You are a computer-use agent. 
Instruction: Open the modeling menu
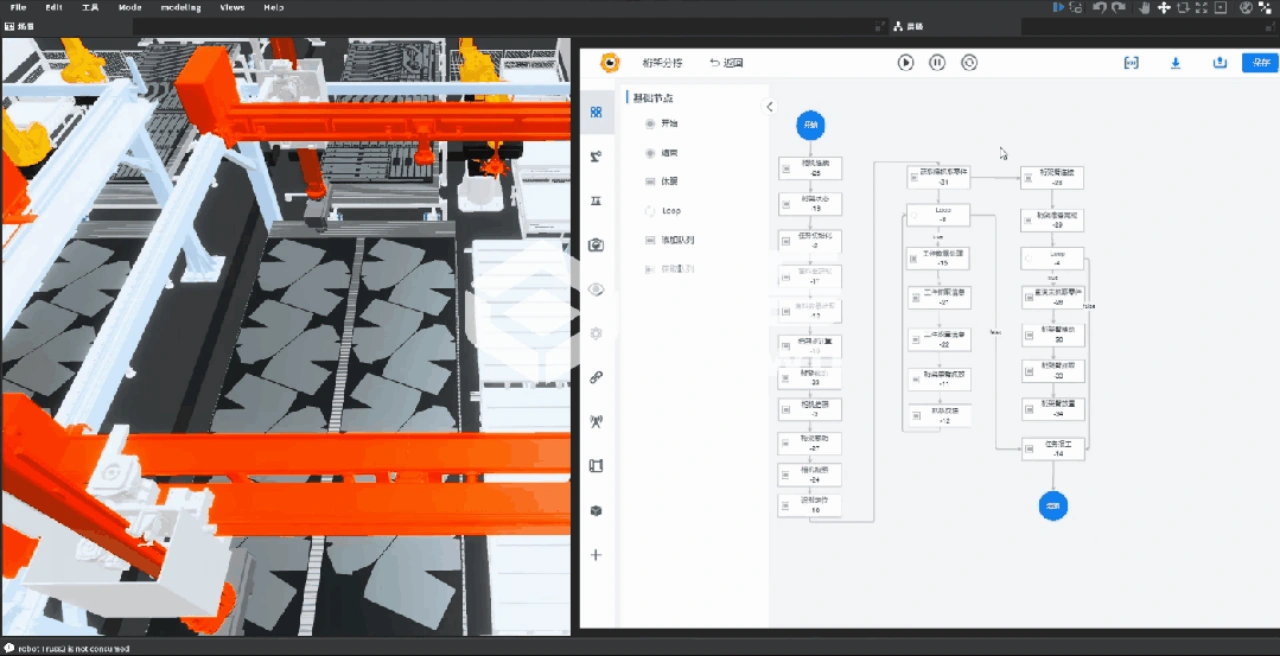click(x=181, y=7)
